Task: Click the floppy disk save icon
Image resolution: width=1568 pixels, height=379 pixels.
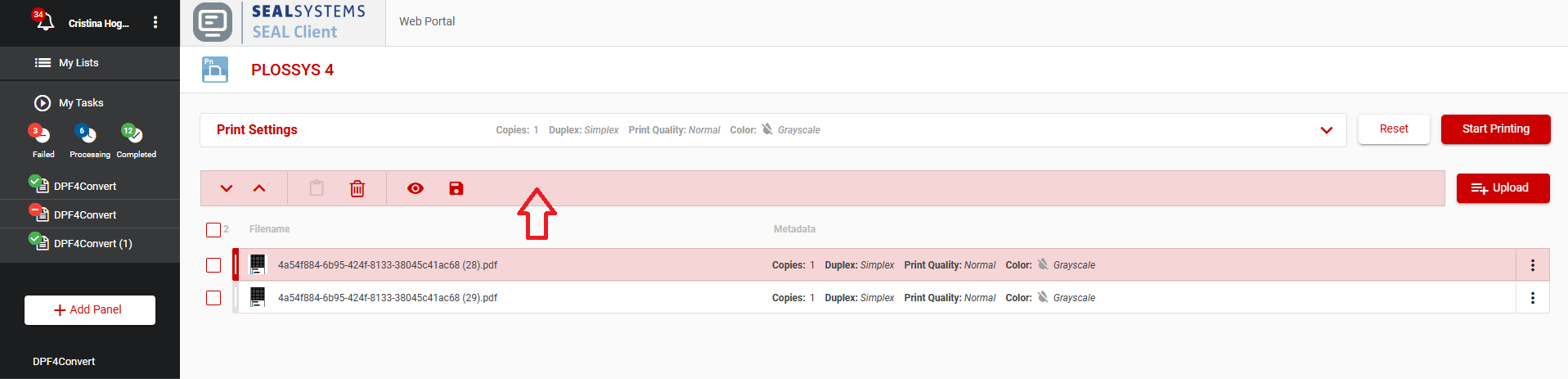Action: [456, 189]
